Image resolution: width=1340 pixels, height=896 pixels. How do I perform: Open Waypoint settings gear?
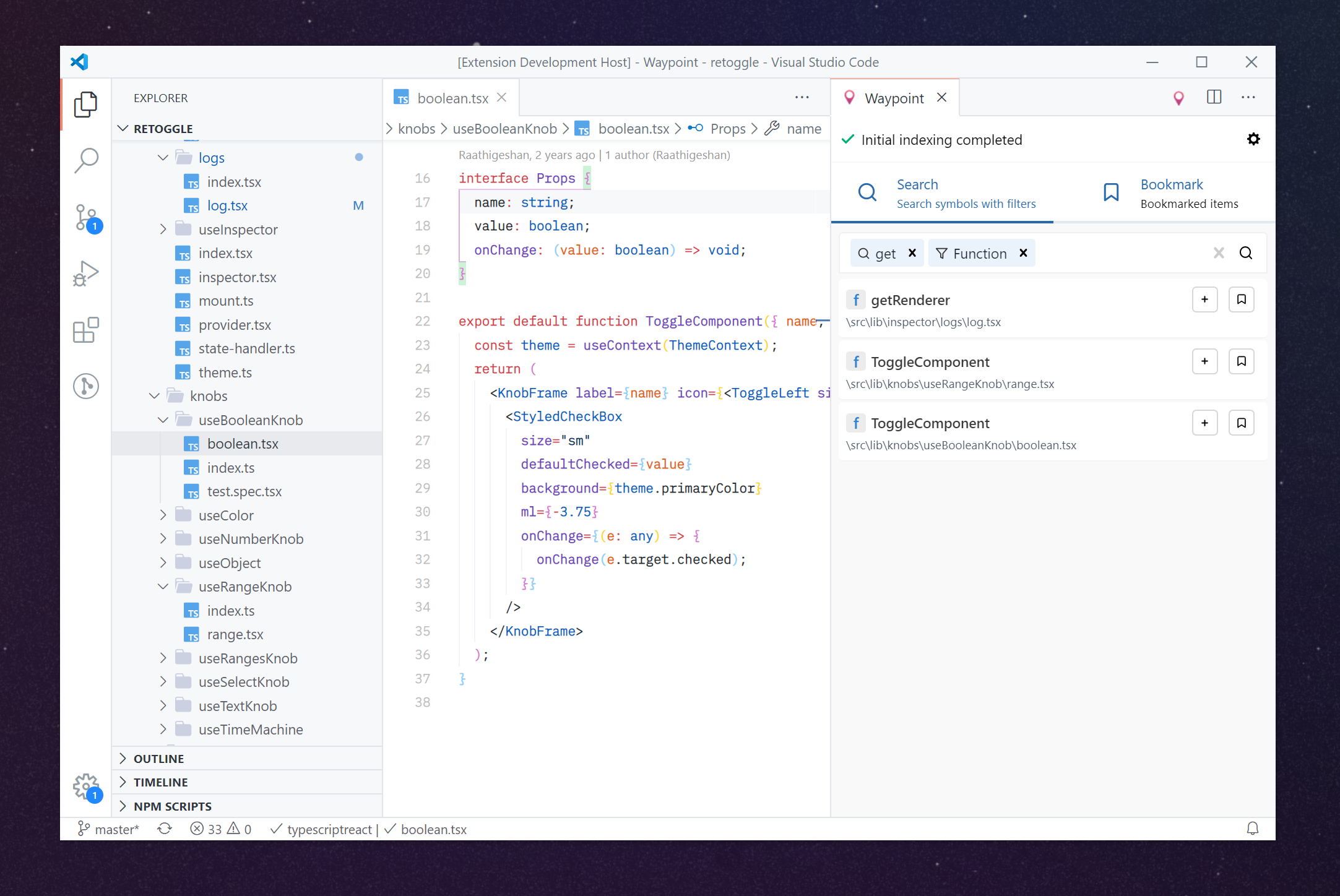click(1253, 139)
